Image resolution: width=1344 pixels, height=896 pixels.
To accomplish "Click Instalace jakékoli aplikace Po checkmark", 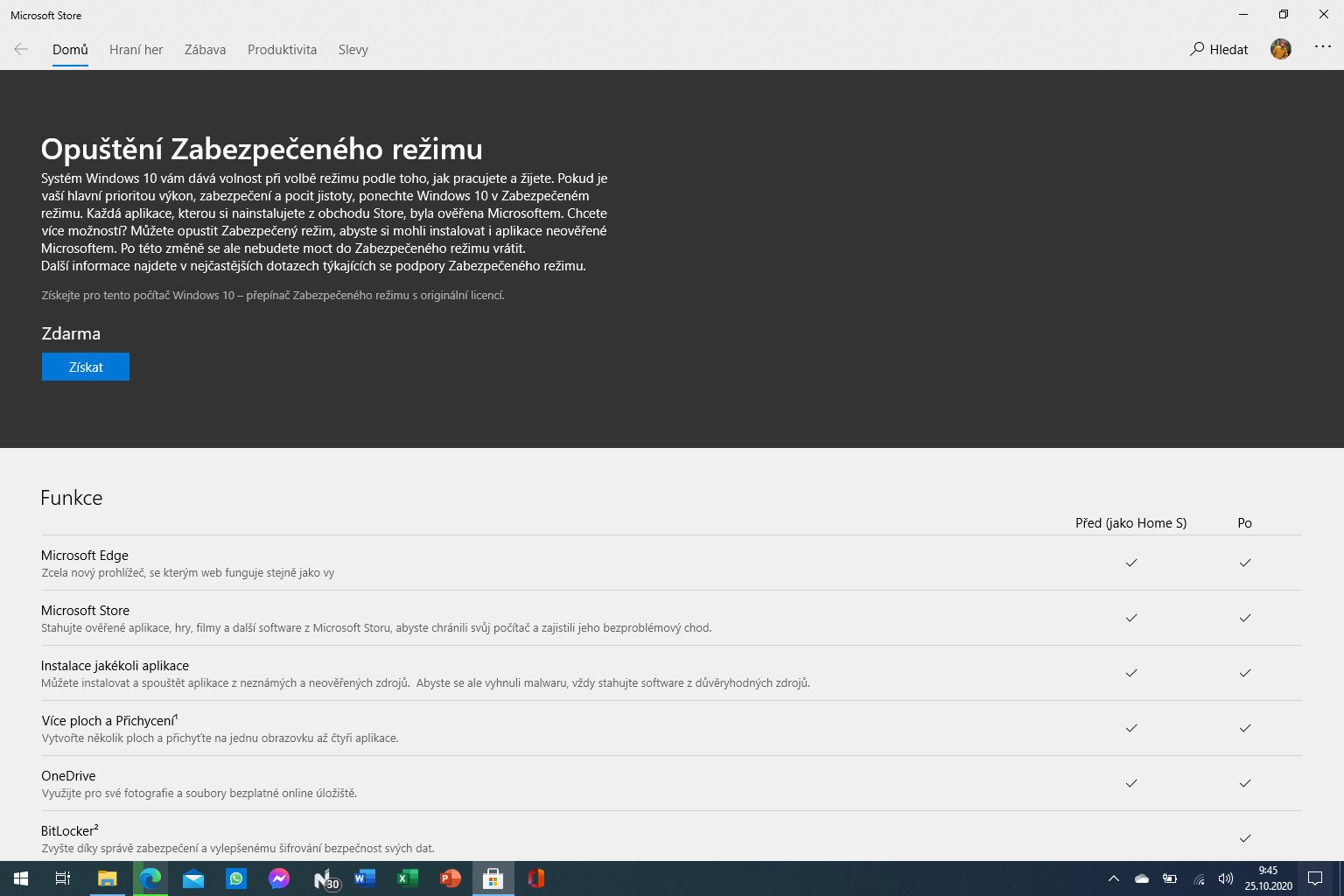I will click(1245, 673).
